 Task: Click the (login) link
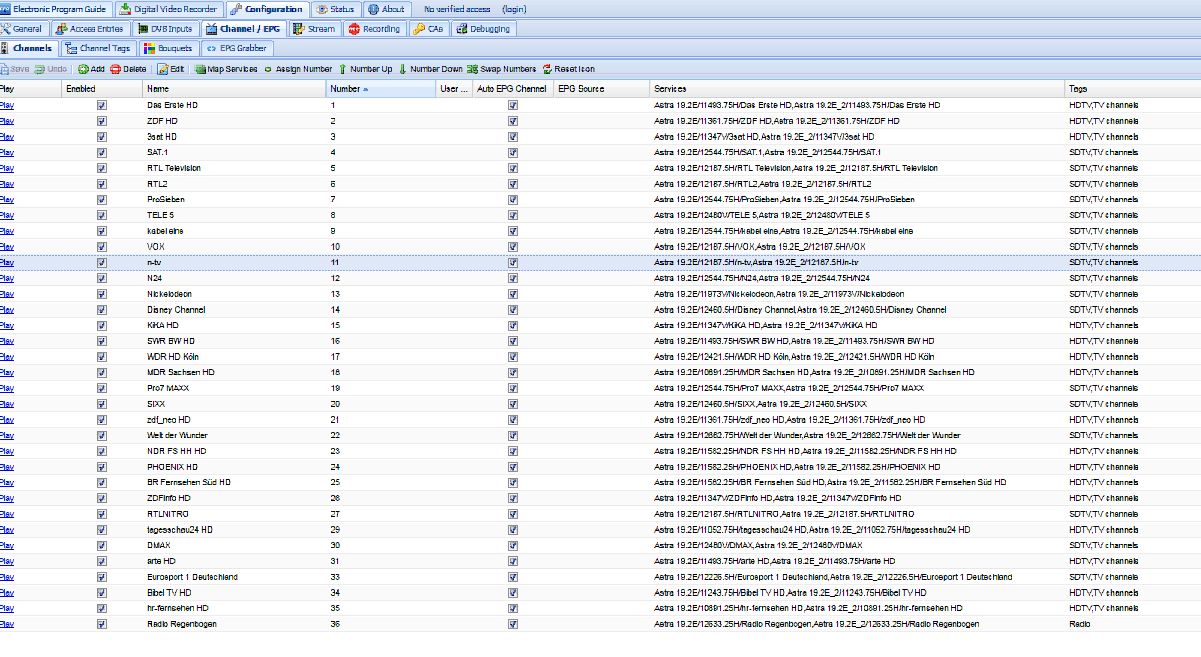click(x=516, y=9)
